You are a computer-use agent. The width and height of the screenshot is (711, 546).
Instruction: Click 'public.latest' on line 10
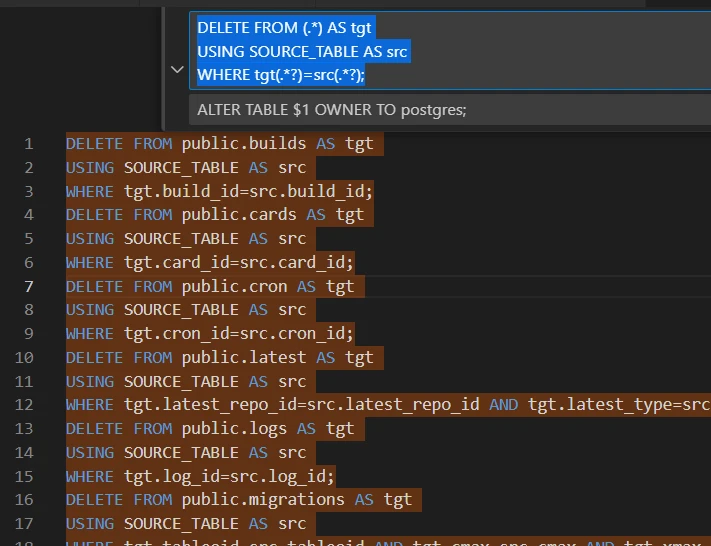pyautogui.click(x=244, y=358)
